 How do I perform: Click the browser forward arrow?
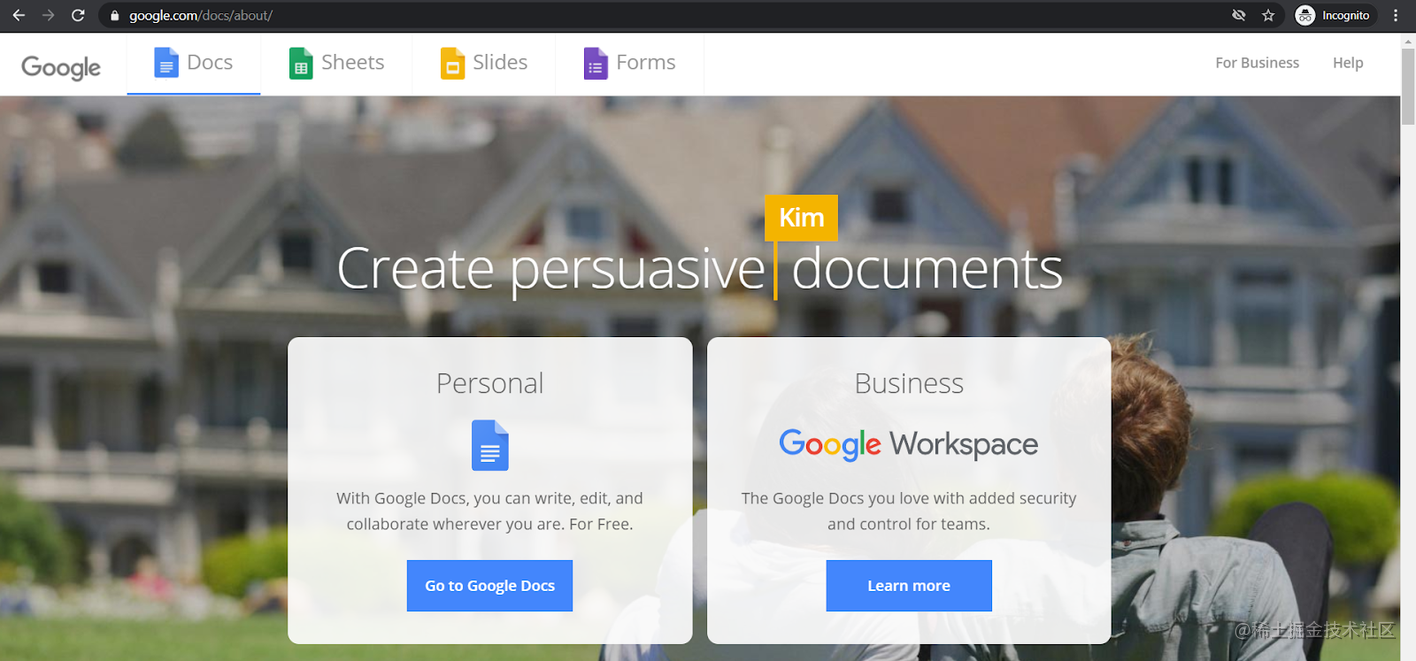click(48, 15)
